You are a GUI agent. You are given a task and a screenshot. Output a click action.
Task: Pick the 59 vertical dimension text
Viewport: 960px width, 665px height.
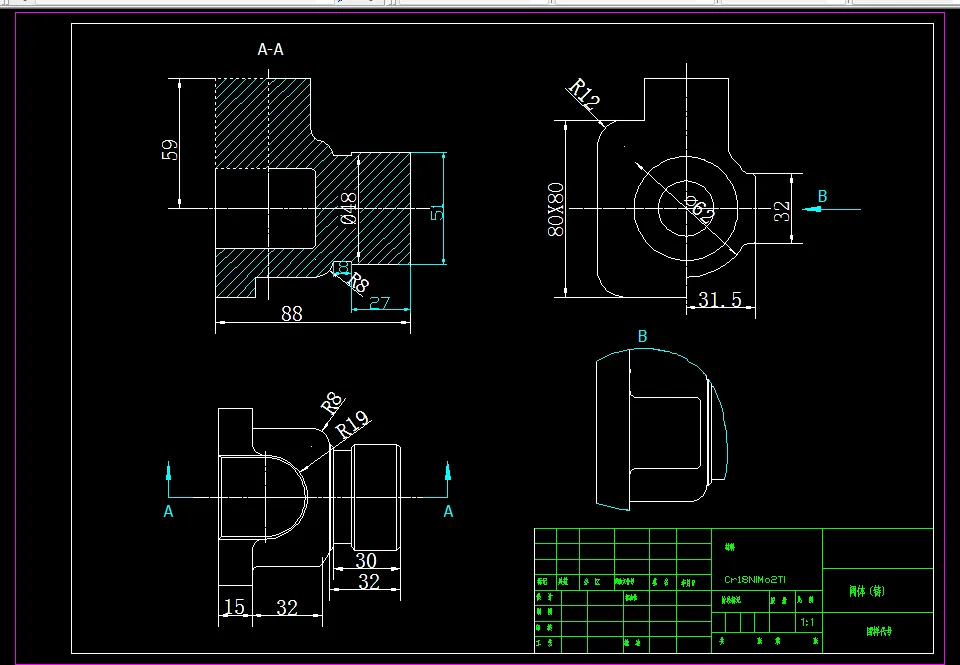click(x=170, y=150)
